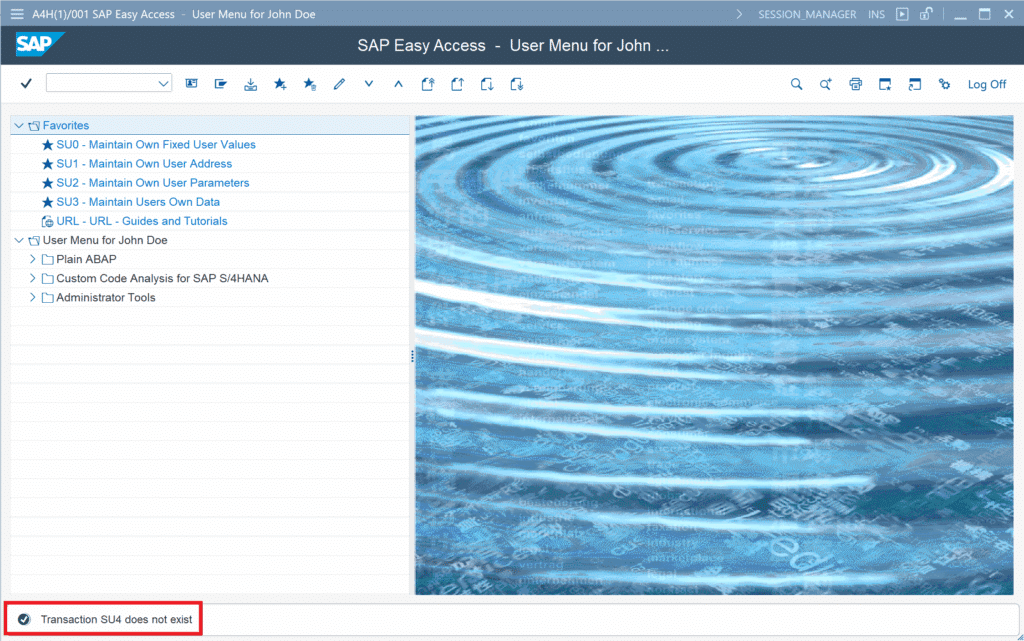Click the Delete Favorites star-trash icon
1024x641 pixels.
click(310, 84)
